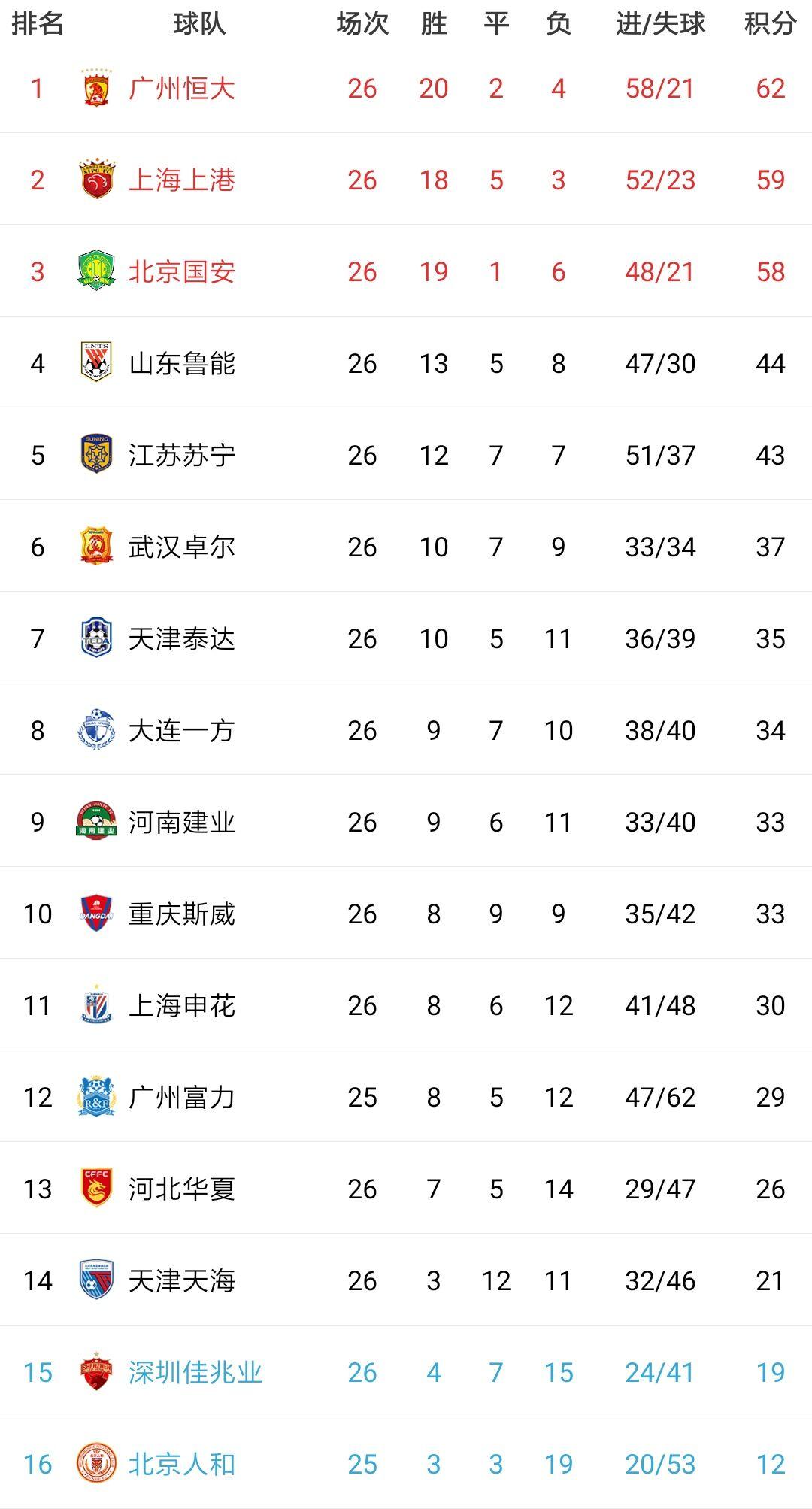Click the 重庆斯威 team name
Viewport: 812px width, 1509px height.
tap(182, 914)
